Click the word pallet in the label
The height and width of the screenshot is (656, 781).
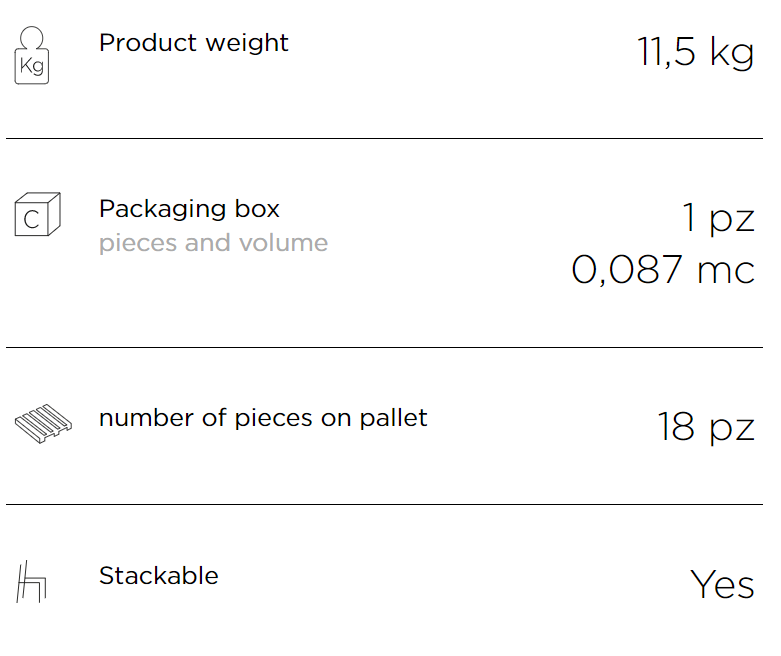click(x=393, y=418)
